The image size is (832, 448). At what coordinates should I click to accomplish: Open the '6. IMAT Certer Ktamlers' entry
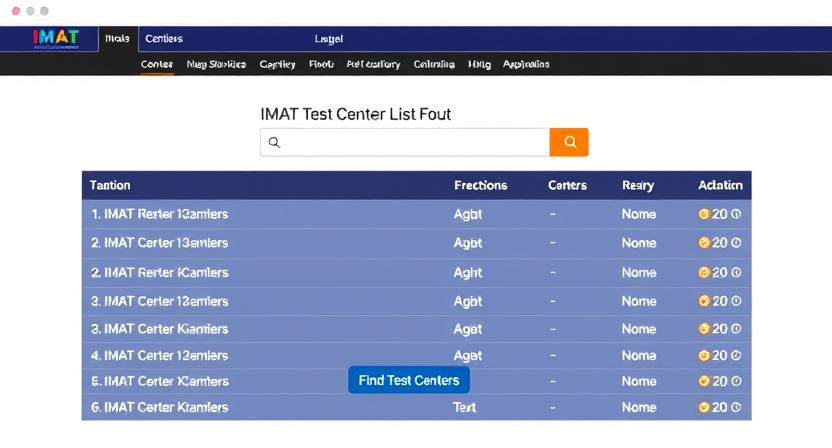160,407
